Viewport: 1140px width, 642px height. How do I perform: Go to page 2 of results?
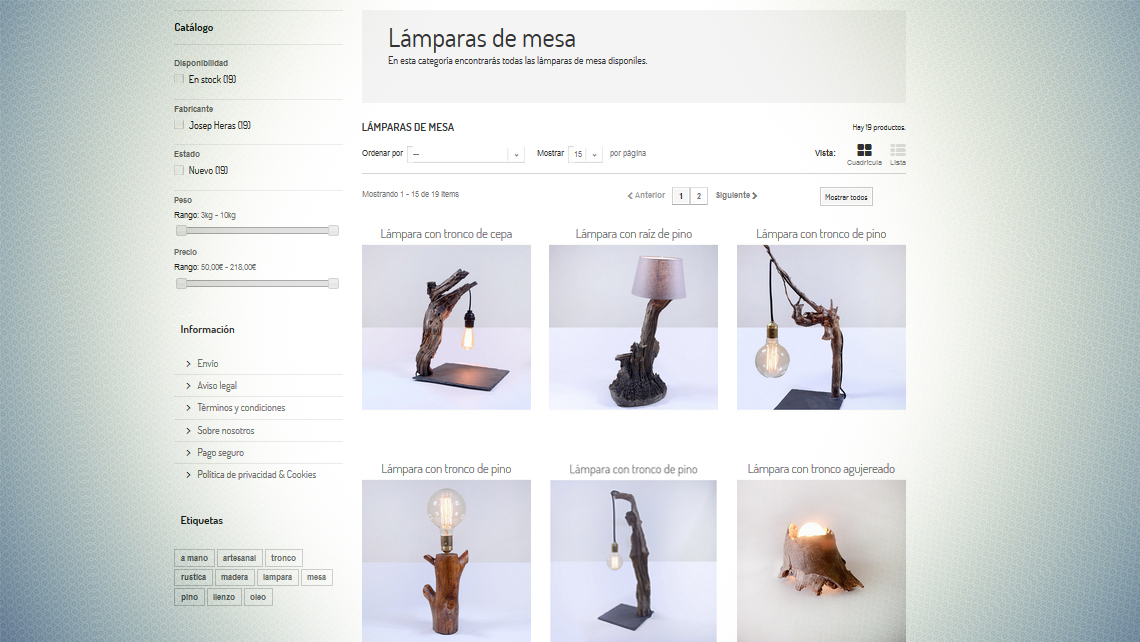699,195
